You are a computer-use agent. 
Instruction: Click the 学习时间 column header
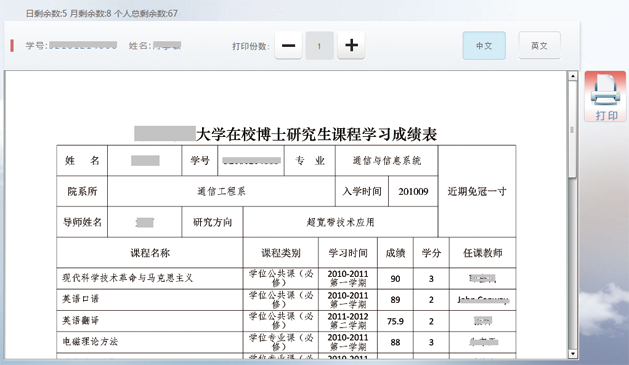click(x=348, y=253)
